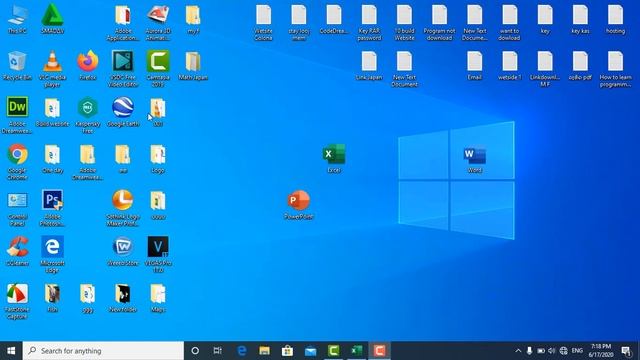Image resolution: width=640 pixels, height=360 pixels.
Task: Select the Key RAR password text file
Action: [x=369, y=22]
